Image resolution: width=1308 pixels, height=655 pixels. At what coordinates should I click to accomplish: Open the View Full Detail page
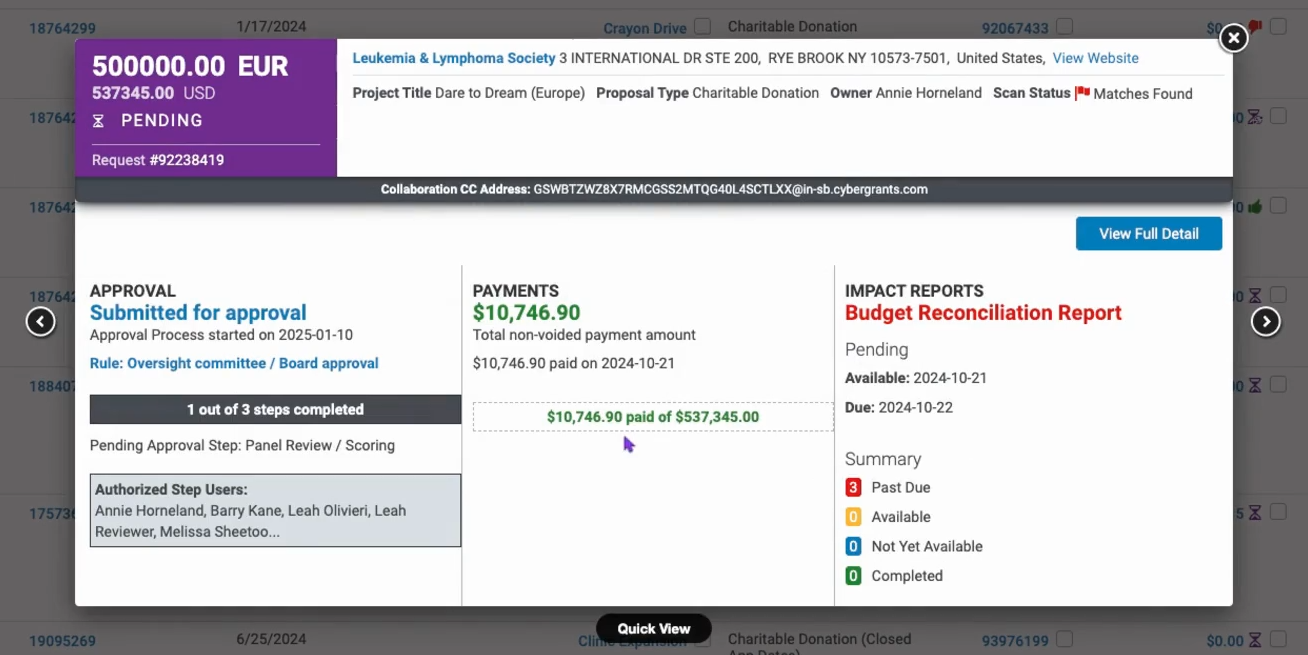1149,234
